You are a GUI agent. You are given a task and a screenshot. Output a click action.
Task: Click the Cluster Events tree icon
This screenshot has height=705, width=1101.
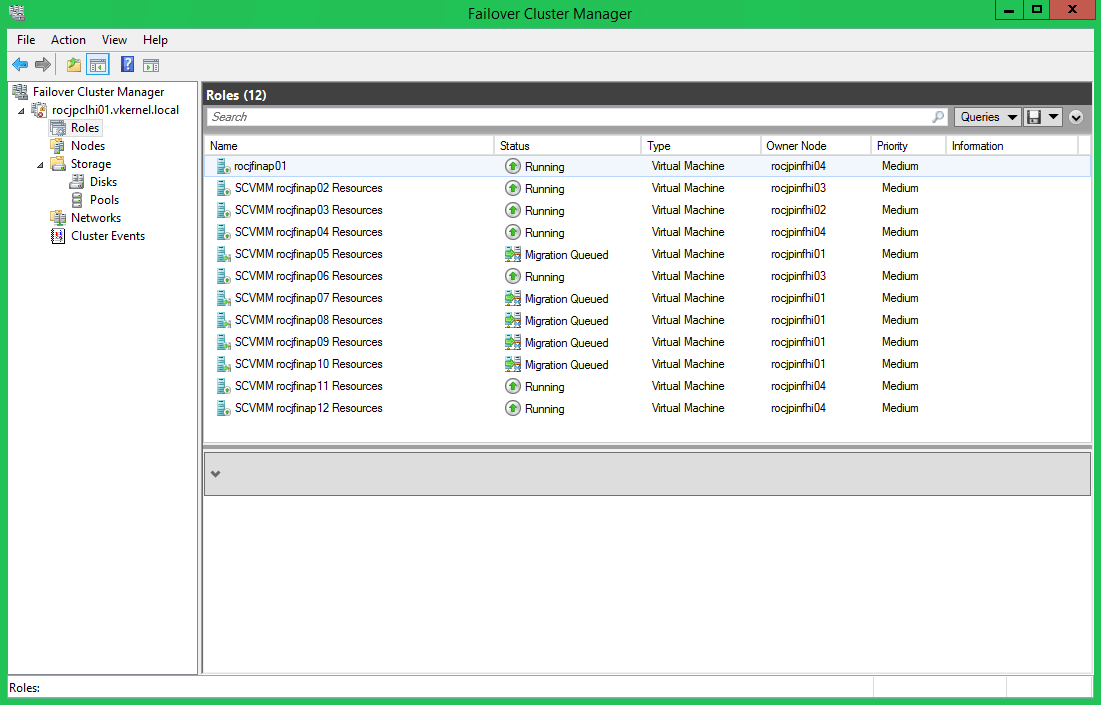(x=58, y=236)
